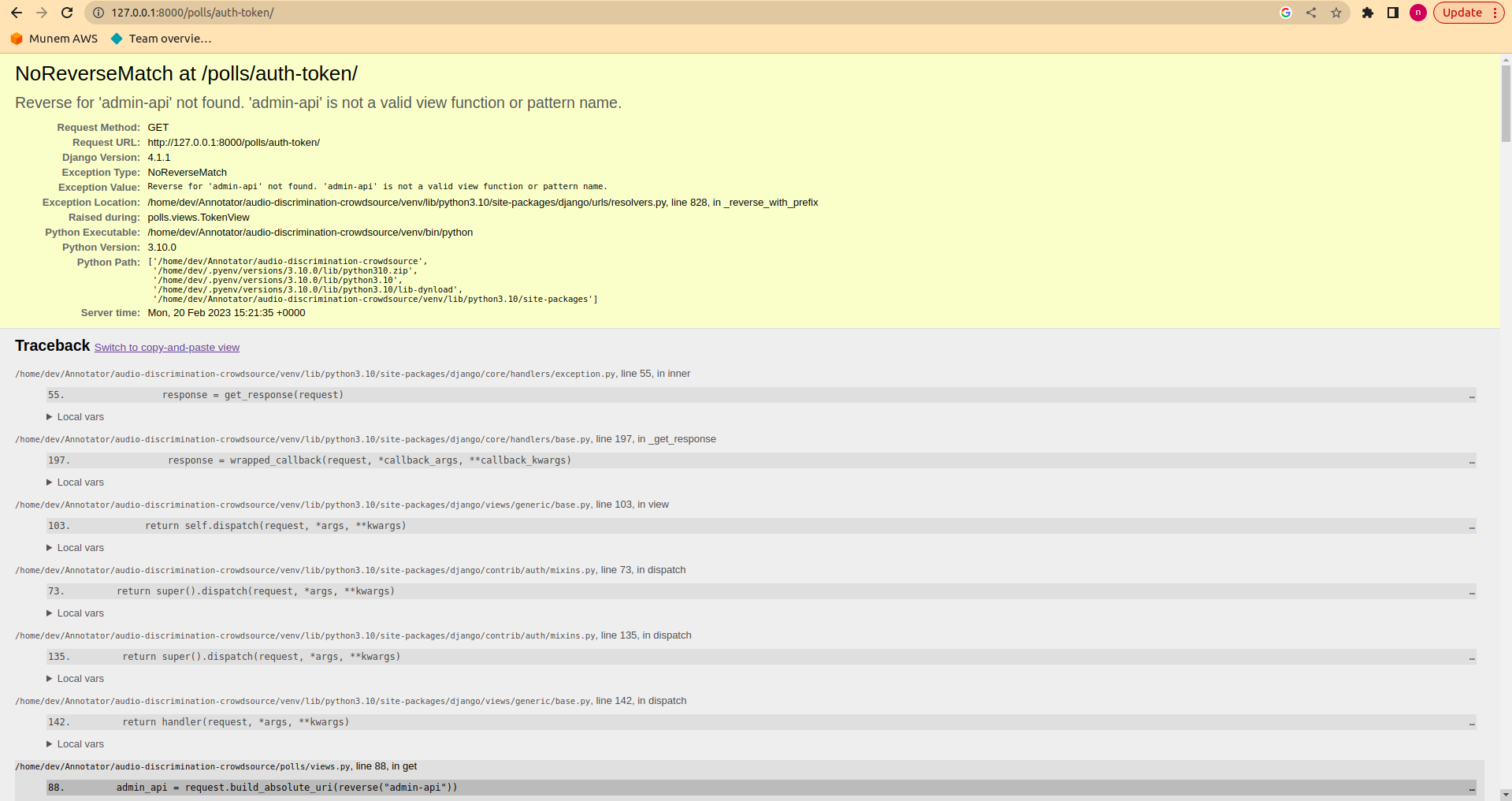The image size is (1512, 801).
Task: Open the user profile avatar
Action: [x=1418, y=13]
